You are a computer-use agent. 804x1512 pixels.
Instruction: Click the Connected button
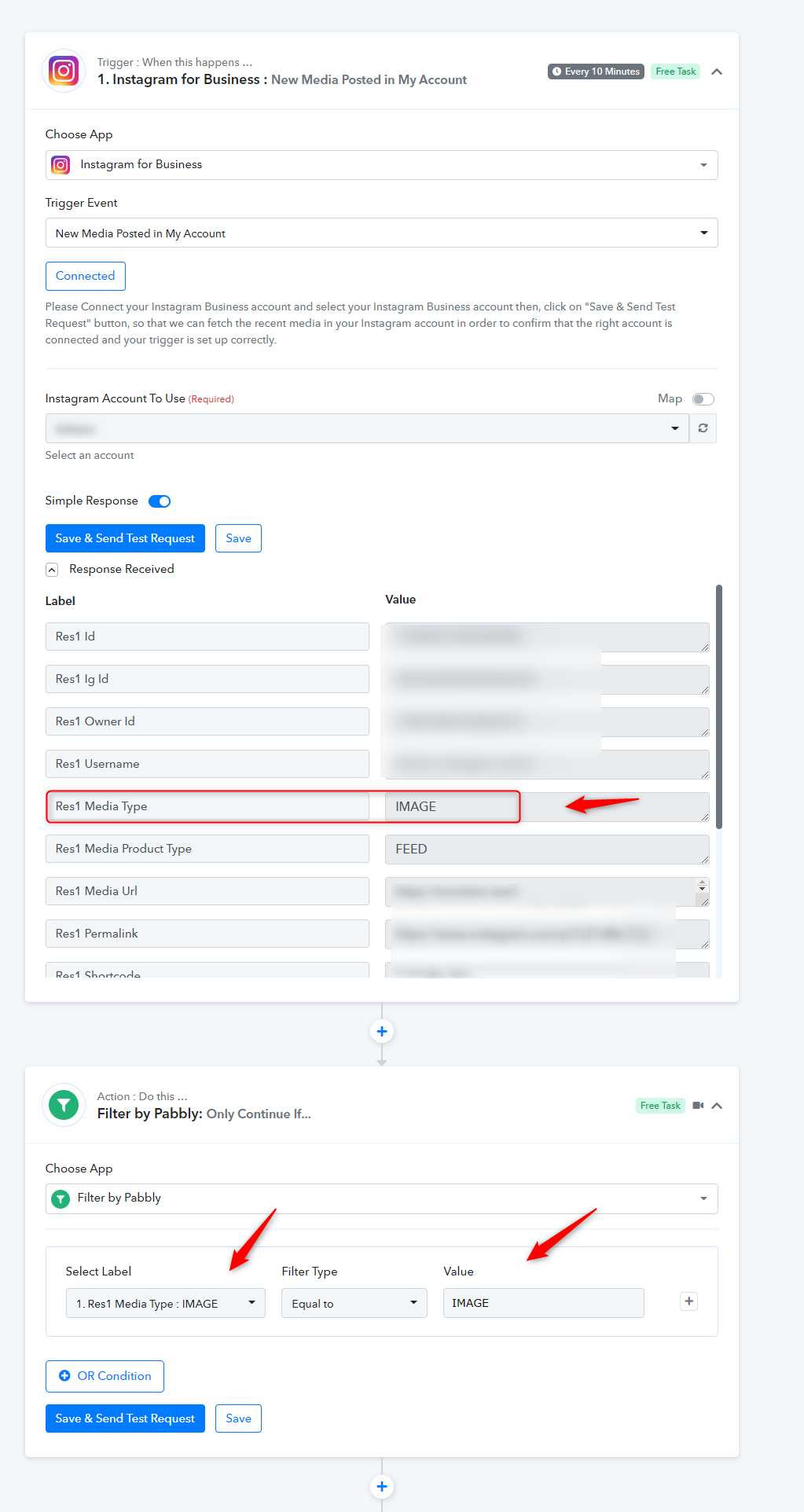pyautogui.click(x=85, y=276)
